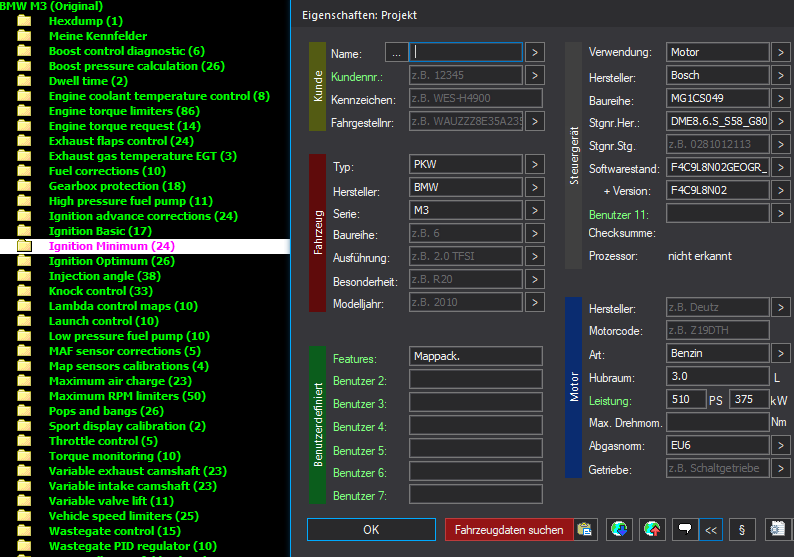794x557 pixels.
Task: Open the Hersteller dropdown next to Bosch
Action: (x=781, y=75)
